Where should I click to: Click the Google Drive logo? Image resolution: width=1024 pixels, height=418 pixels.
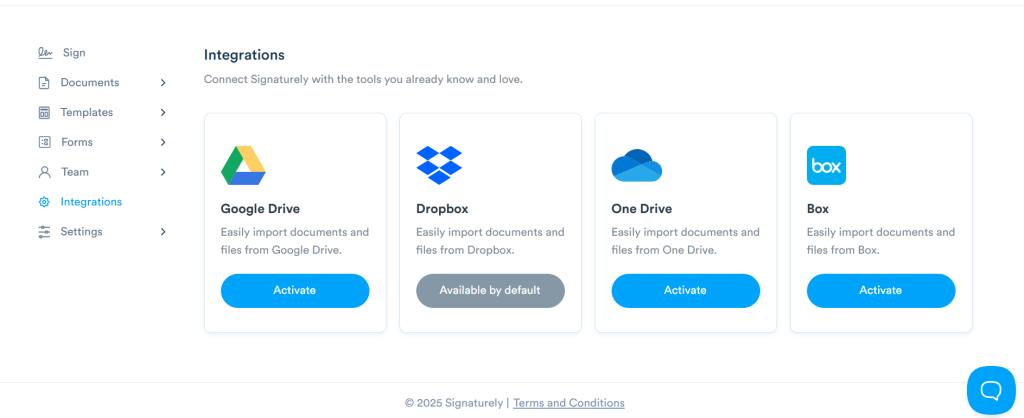point(243,165)
